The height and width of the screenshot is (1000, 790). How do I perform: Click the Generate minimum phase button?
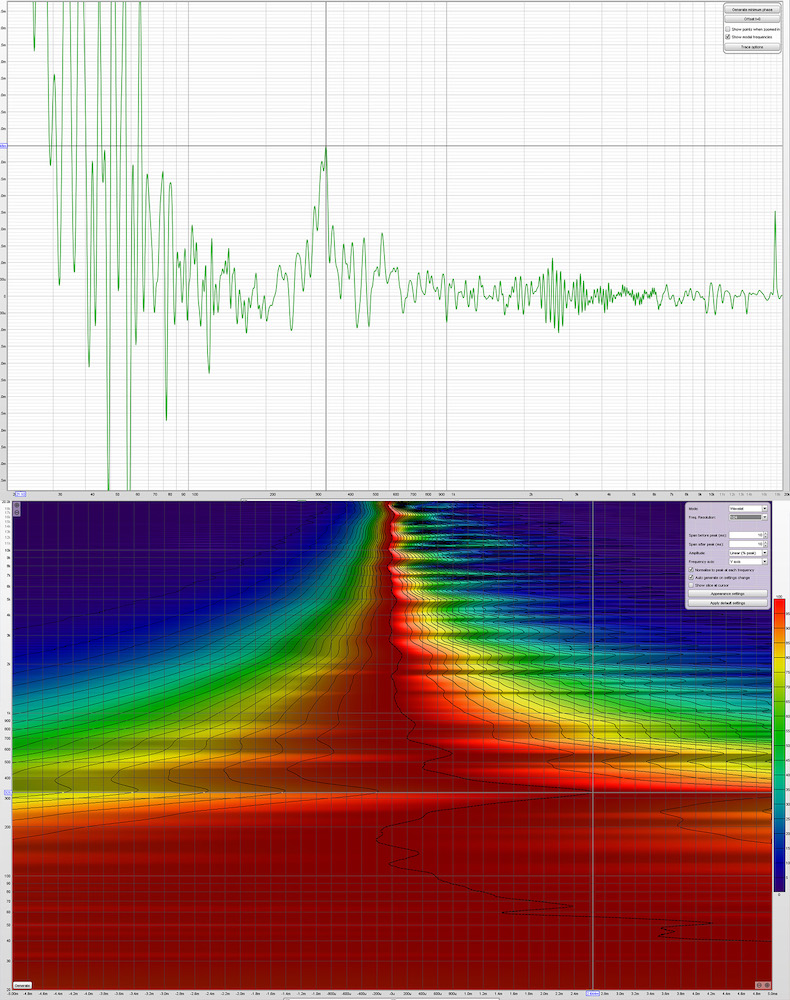coord(752,10)
